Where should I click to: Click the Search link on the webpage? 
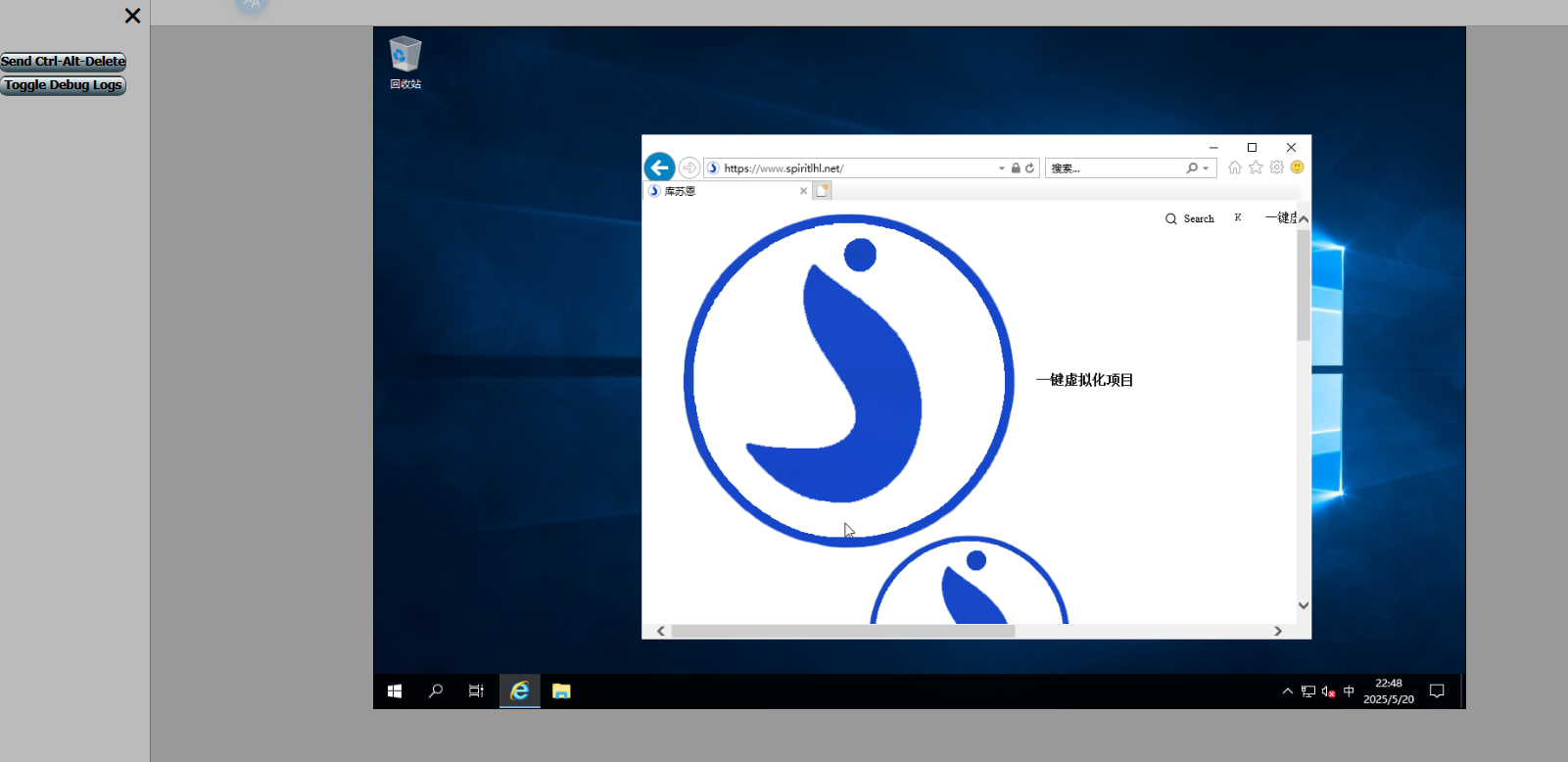click(1190, 219)
